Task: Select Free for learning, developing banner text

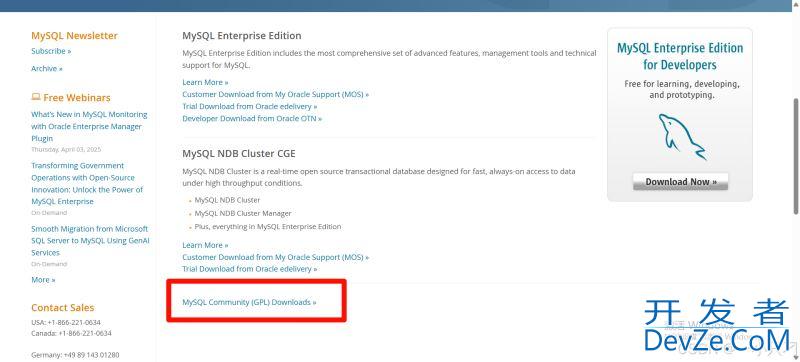Action: 682,89
